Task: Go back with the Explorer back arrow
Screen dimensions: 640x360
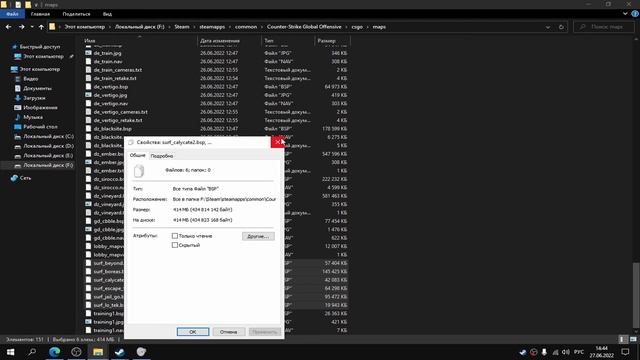Action: [9, 27]
